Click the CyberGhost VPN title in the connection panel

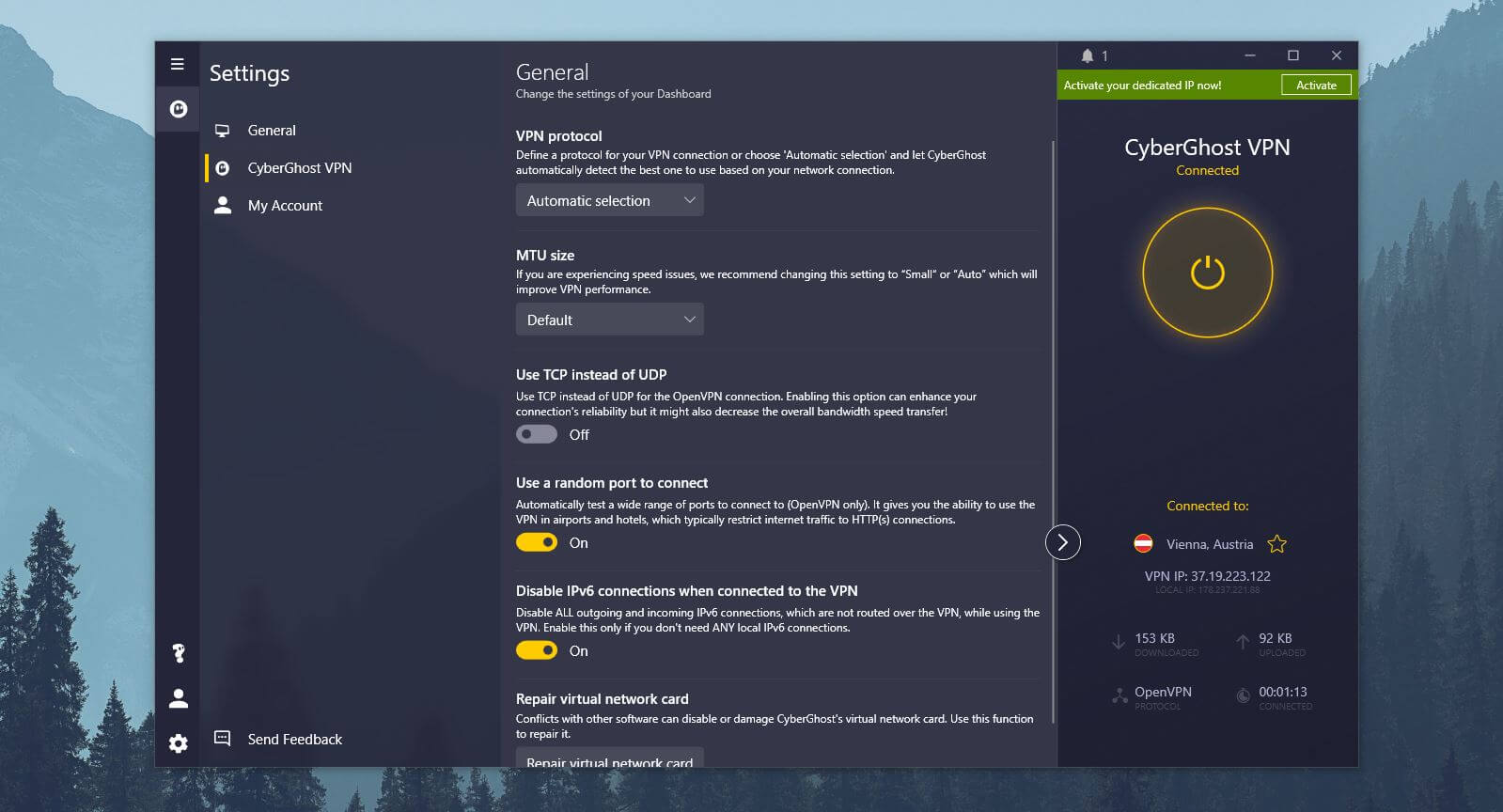pyautogui.click(x=1207, y=148)
